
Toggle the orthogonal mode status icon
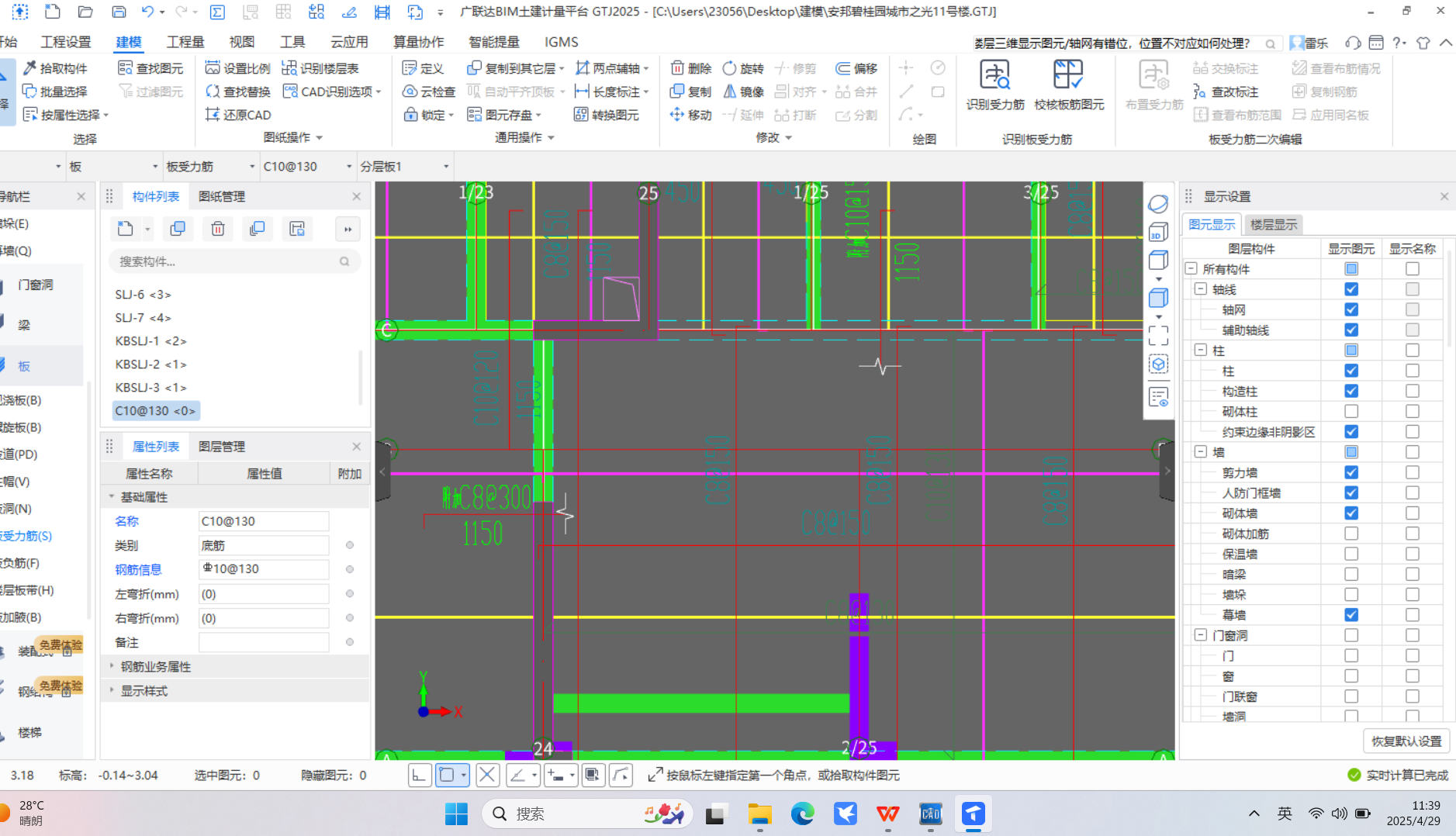[420, 775]
